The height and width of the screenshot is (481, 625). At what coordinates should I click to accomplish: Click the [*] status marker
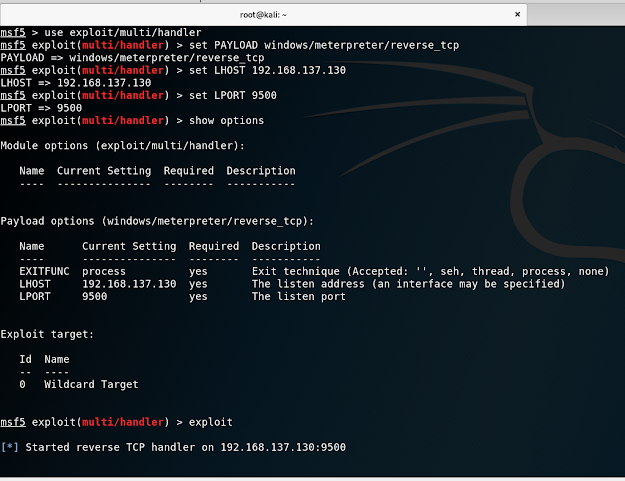[x=10, y=447]
